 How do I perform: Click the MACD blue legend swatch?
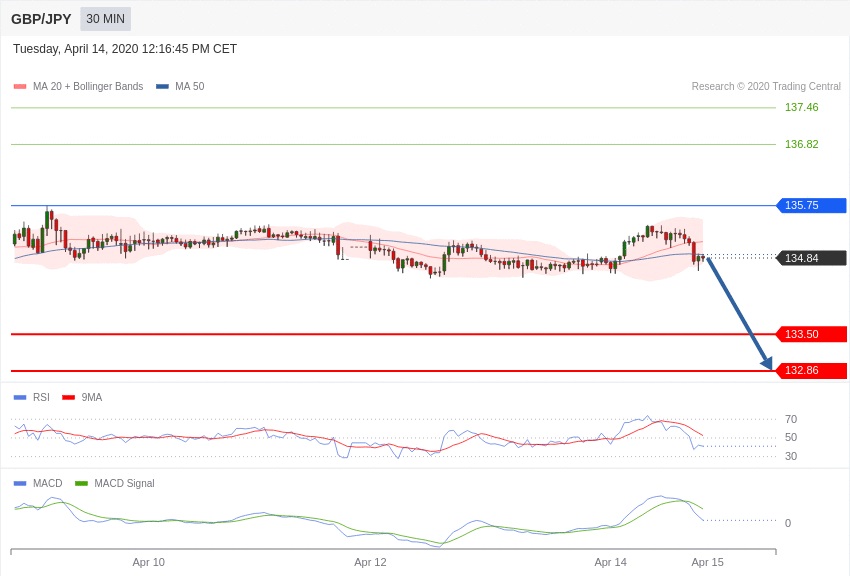tap(20, 483)
